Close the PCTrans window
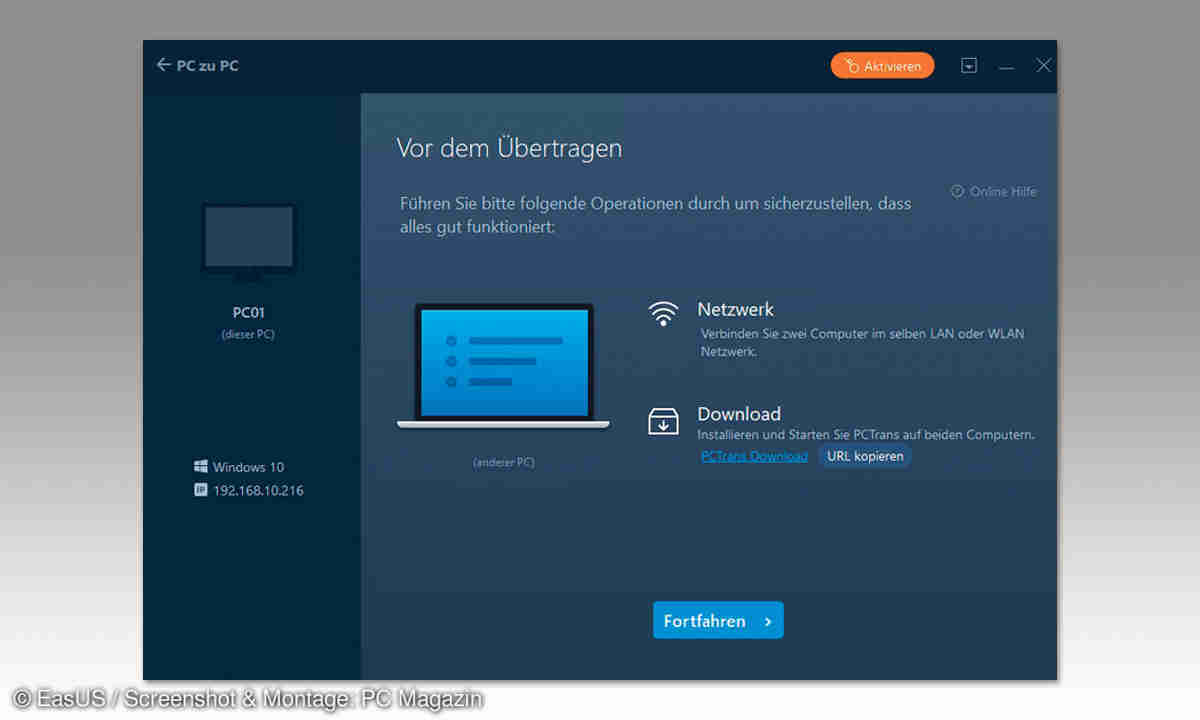This screenshot has height=720, width=1200. pos(1043,66)
